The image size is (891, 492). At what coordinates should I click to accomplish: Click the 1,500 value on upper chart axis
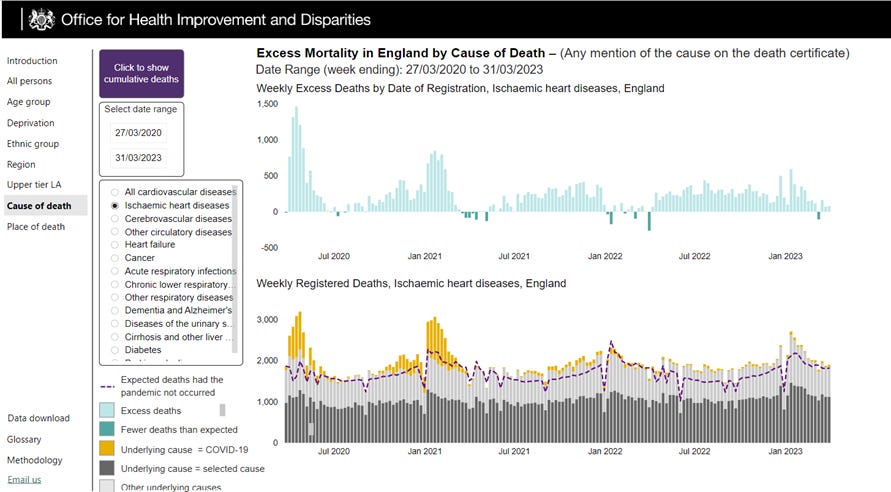click(268, 104)
